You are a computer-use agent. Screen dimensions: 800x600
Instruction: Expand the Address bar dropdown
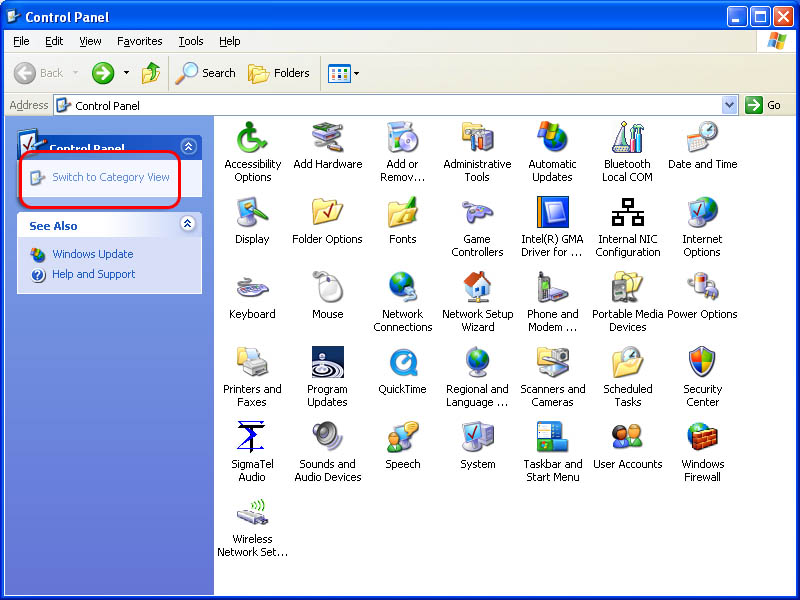pos(729,105)
